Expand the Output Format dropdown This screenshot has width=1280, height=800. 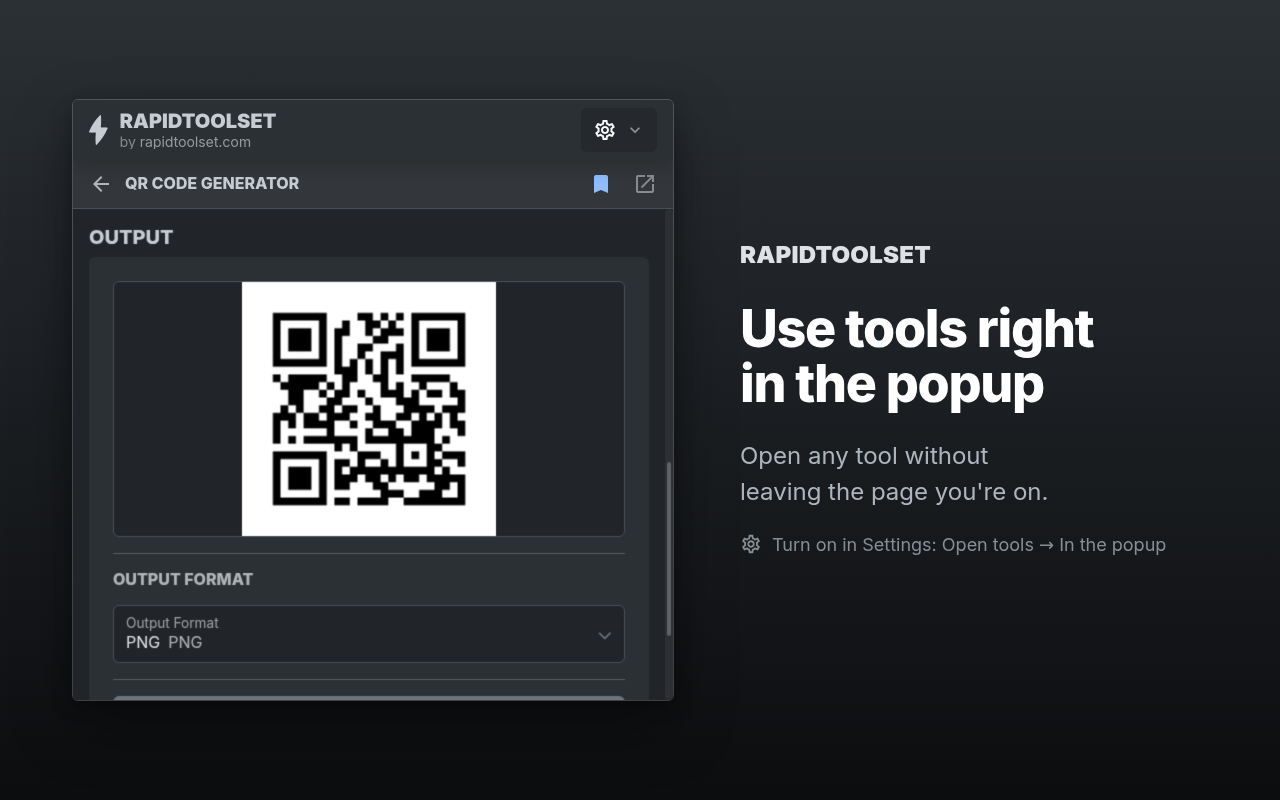pos(369,634)
